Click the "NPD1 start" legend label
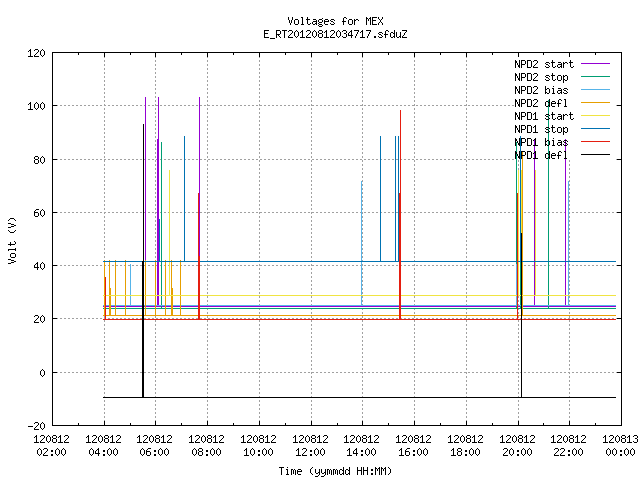This screenshot has height=480, width=640. (x=544, y=116)
